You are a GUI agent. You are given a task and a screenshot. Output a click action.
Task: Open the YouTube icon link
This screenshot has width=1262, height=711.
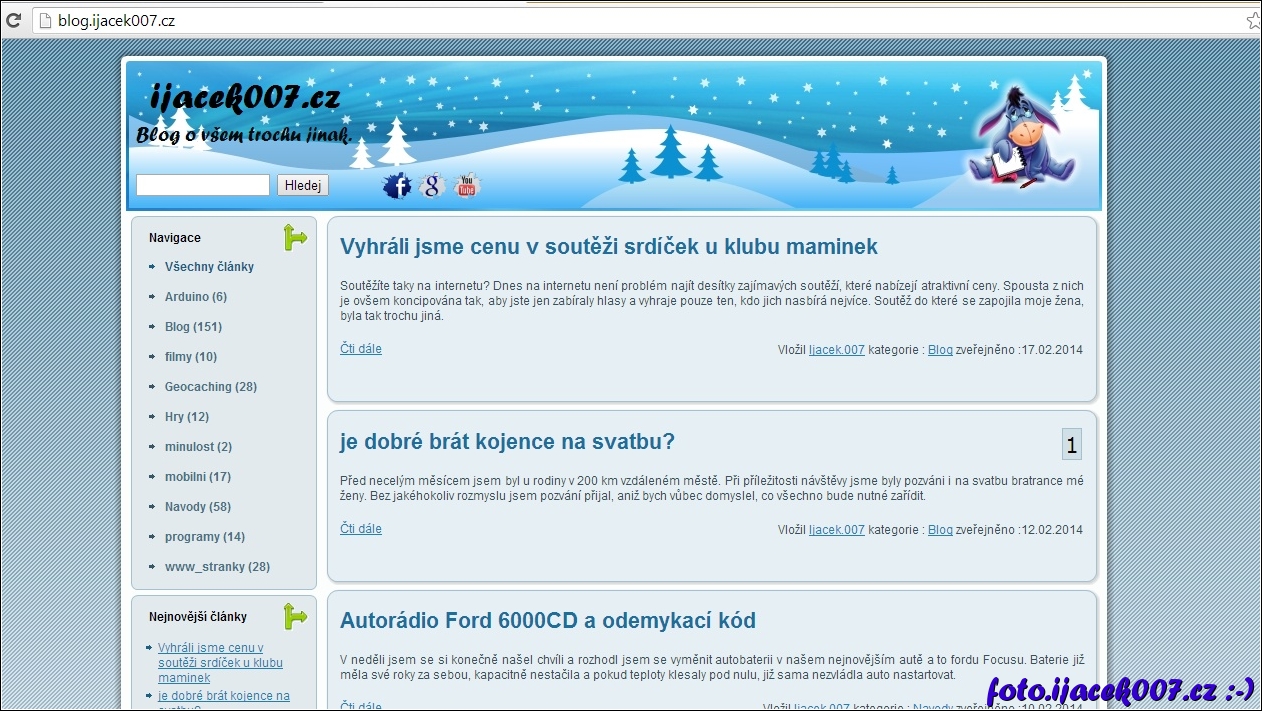(467, 186)
